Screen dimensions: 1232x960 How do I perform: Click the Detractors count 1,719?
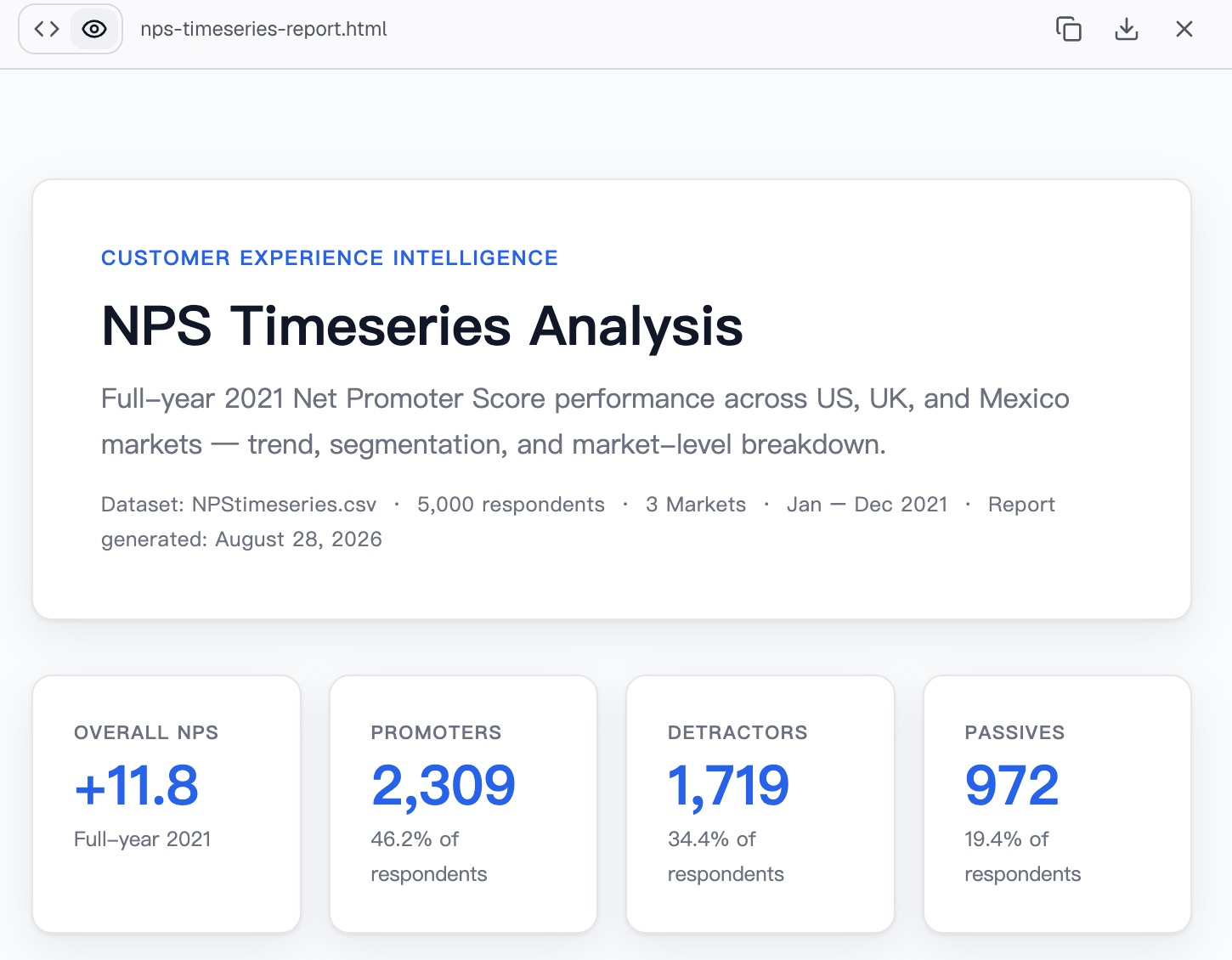tap(728, 786)
